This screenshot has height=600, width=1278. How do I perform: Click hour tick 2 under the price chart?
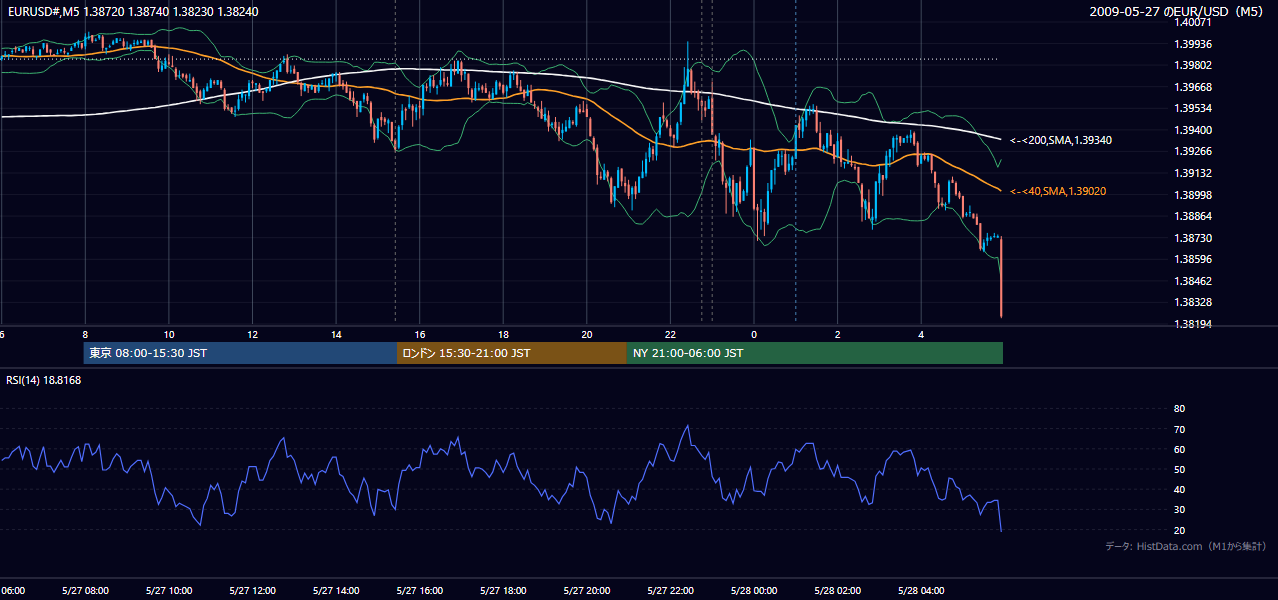click(838, 335)
